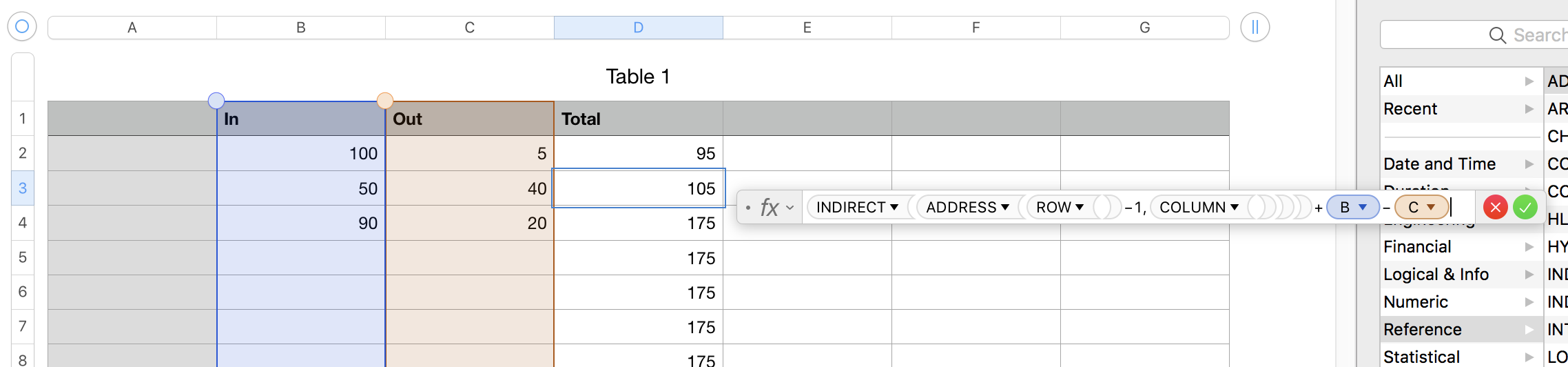This screenshot has width=1568, height=367.
Task: Accept the formula with green checkmark
Action: click(1525, 207)
